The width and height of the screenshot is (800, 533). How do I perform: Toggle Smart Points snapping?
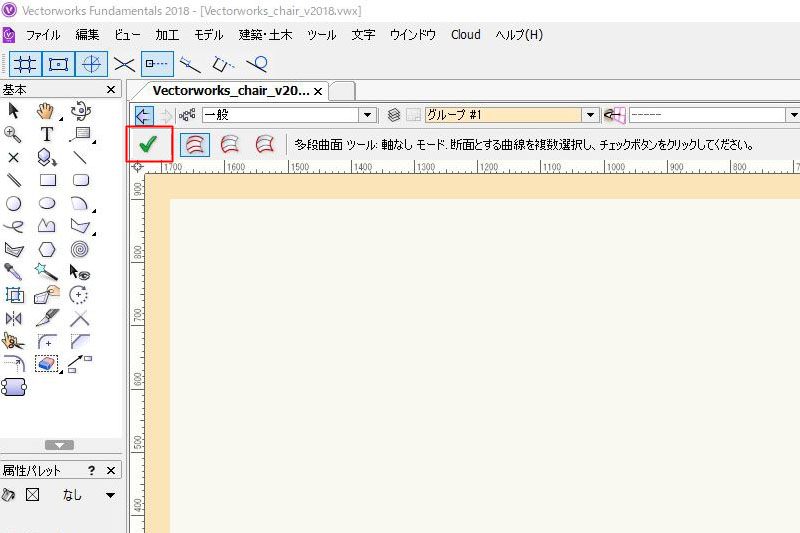(x=157, y=64)
